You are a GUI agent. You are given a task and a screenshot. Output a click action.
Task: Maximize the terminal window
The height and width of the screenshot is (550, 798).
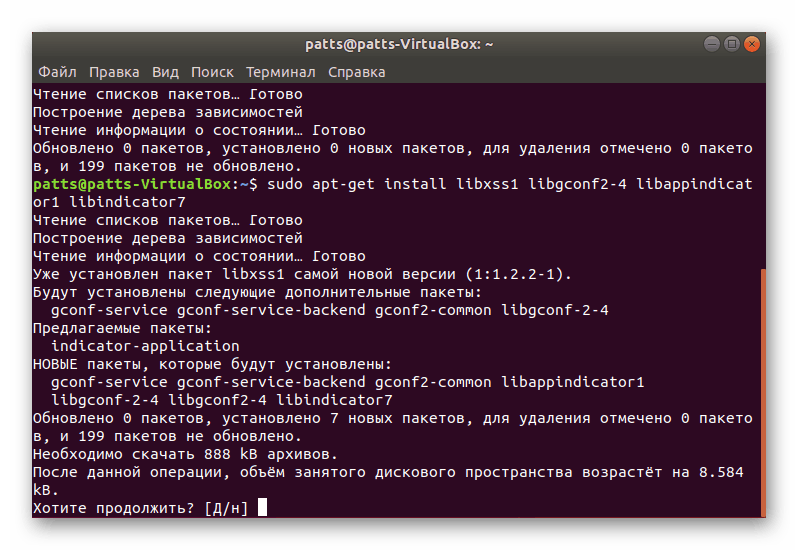pyautogui.click(x=732, y=44)
